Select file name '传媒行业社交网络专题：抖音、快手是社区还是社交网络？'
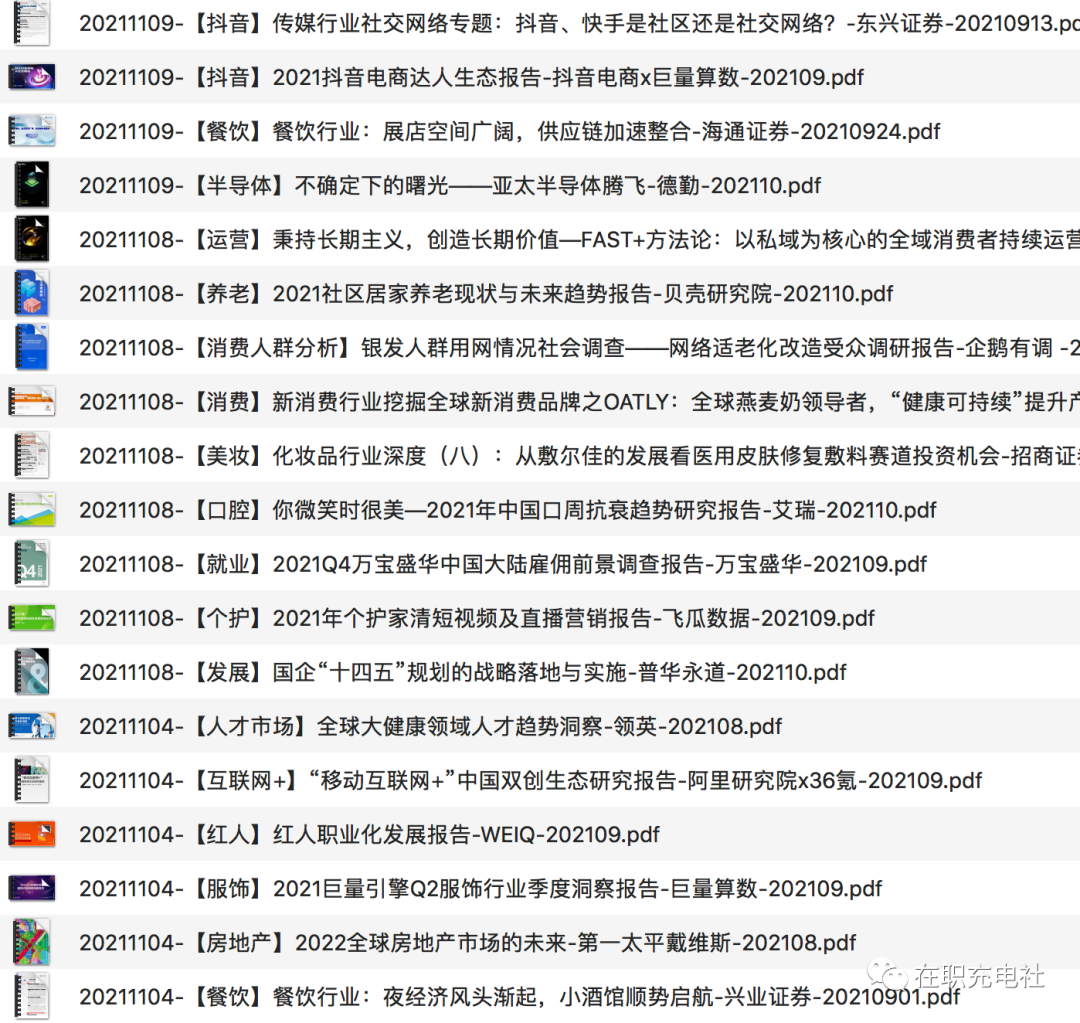The height and width of the screenshot is (1023, 1080). point(554,23)
